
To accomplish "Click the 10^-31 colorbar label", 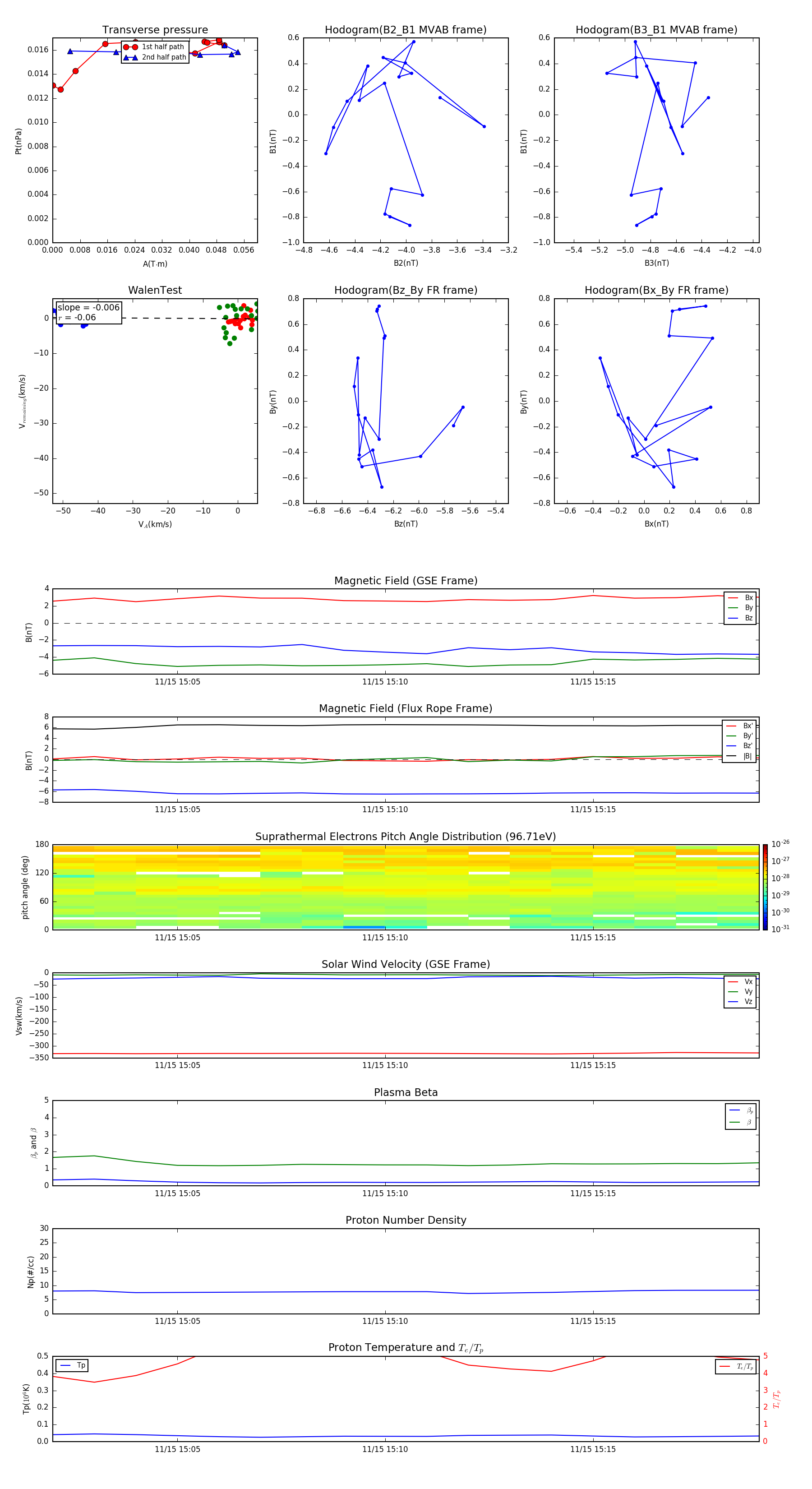I will click(x=780, y=929).
